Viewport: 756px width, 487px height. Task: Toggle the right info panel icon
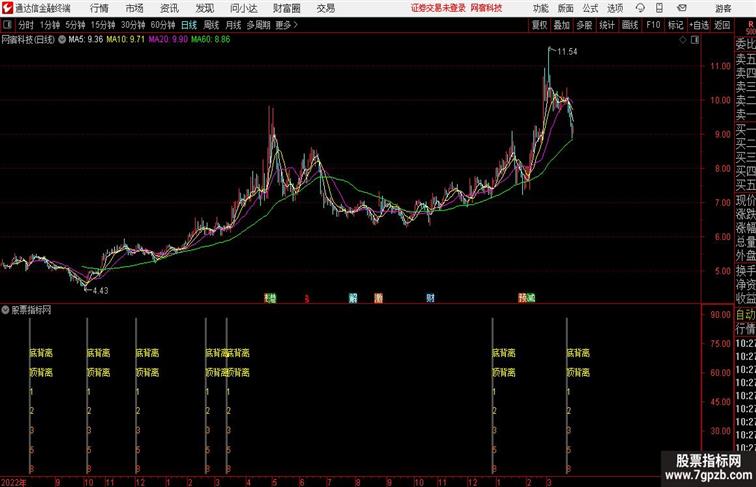(x=695, y=40)
